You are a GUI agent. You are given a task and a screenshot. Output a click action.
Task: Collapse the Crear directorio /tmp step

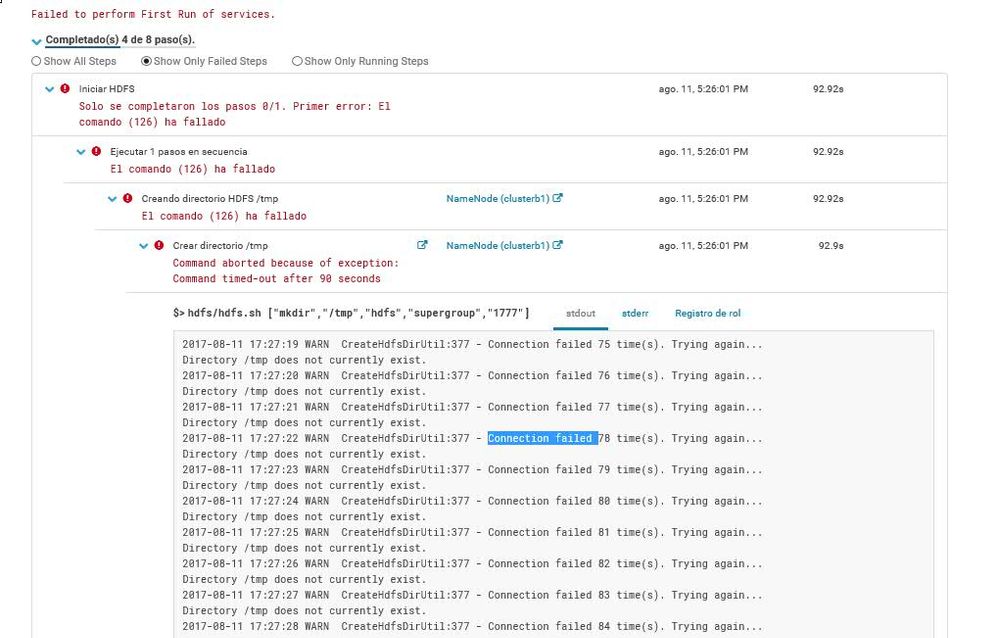click(144, 245)
